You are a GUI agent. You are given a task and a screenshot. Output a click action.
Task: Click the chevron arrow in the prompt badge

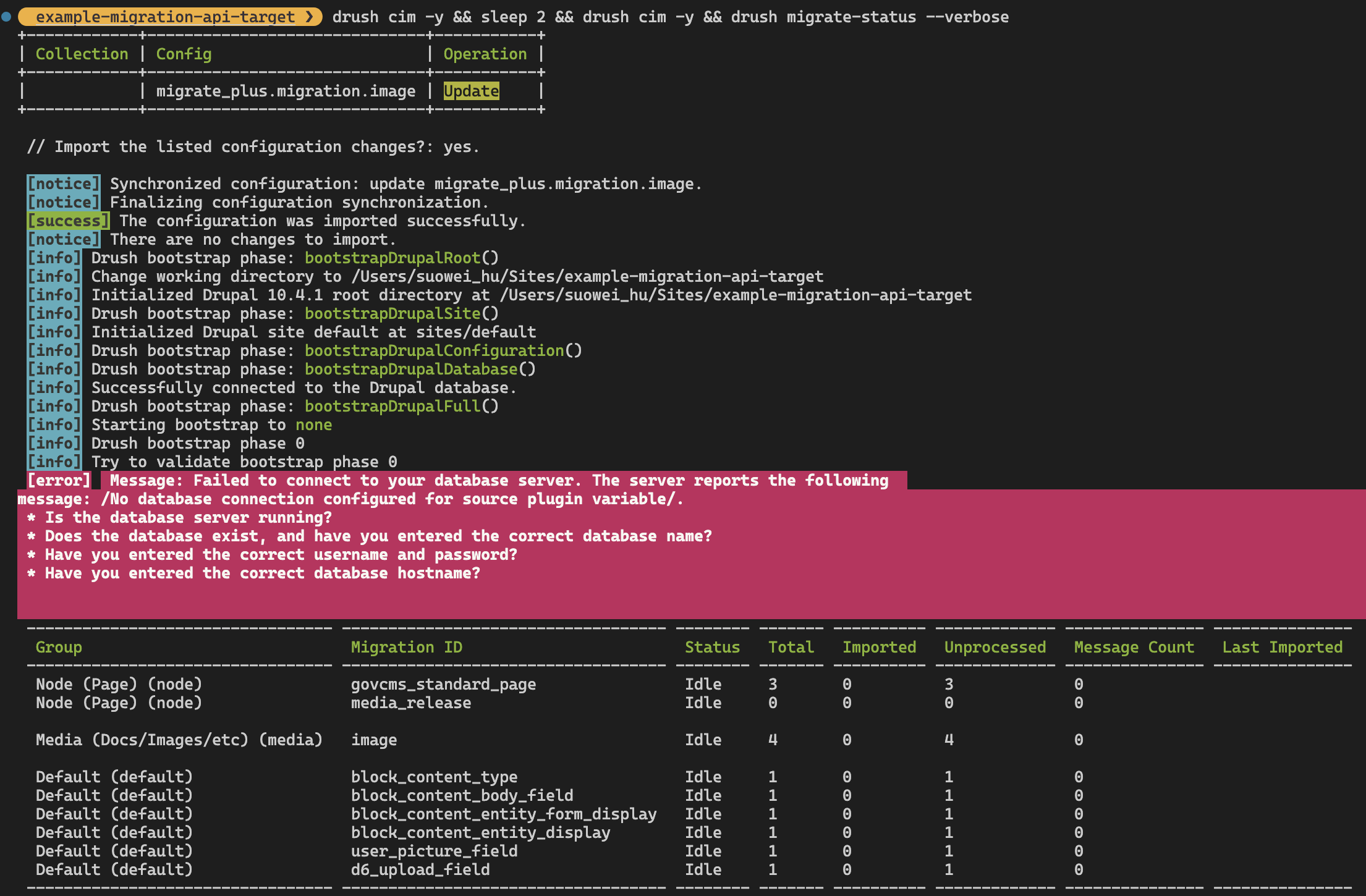pyautogui.click(x=310, y=17)
